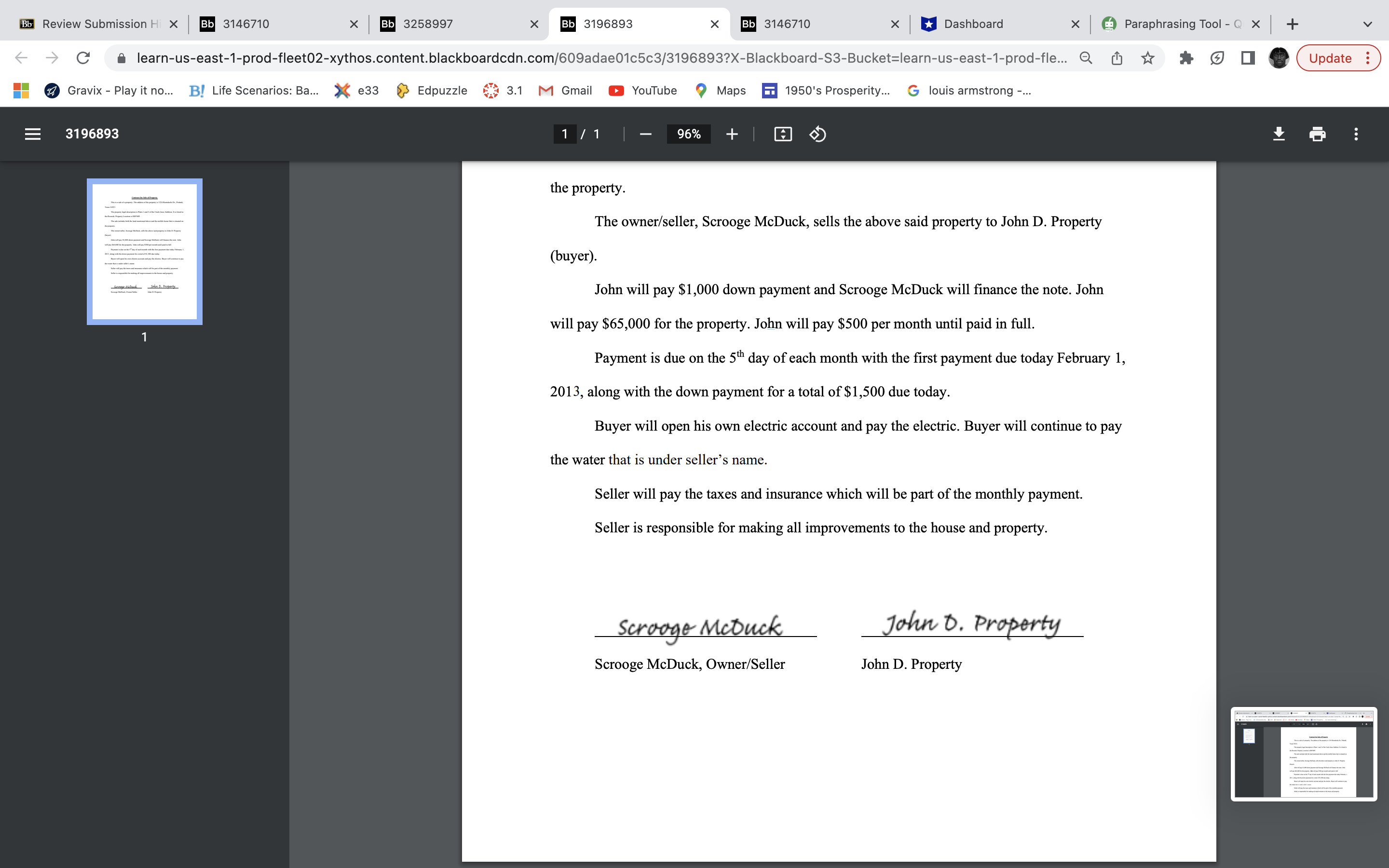Select page 1 thumbnail in sidebar
This screenshot has height=868, width=1389.
145,251
